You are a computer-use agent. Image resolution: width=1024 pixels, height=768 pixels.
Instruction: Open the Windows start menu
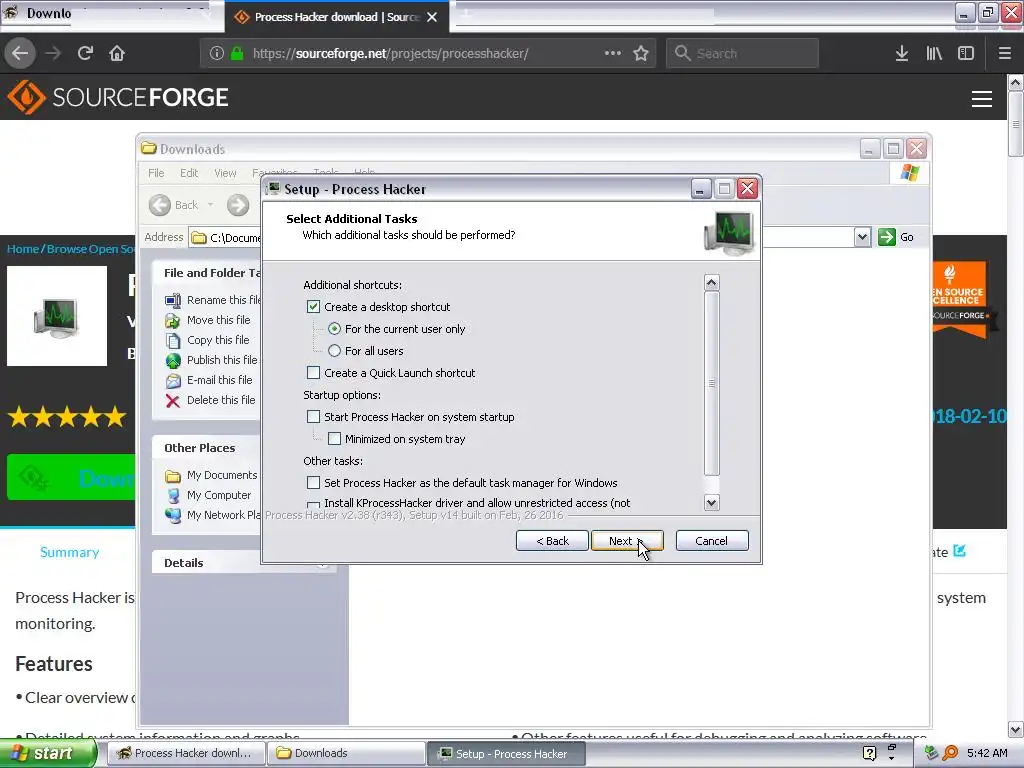point(48,753)
